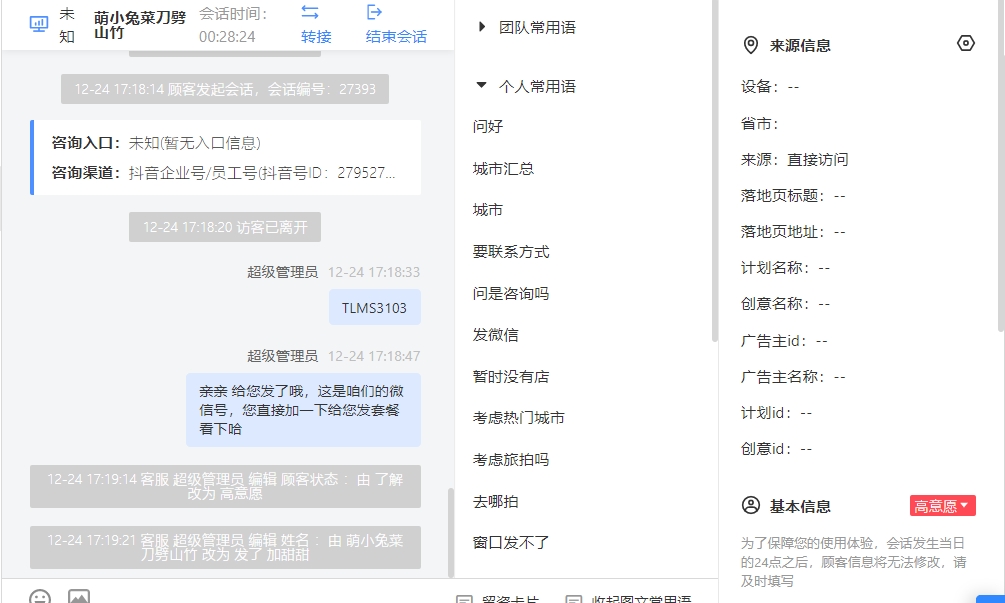Select the 问好 quick phrase

point(488,126)
